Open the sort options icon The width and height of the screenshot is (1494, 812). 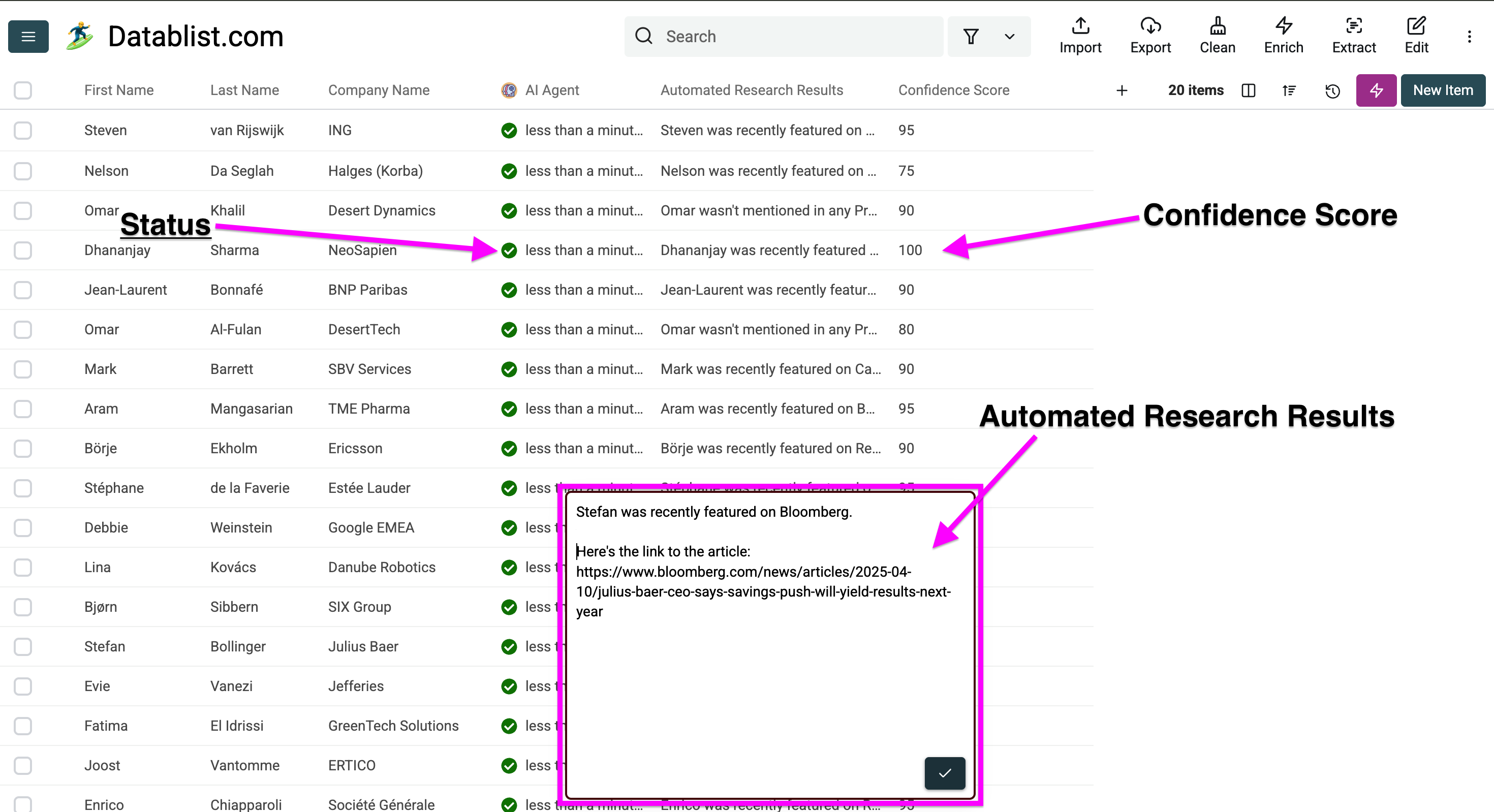click(x=1289, y=90)
